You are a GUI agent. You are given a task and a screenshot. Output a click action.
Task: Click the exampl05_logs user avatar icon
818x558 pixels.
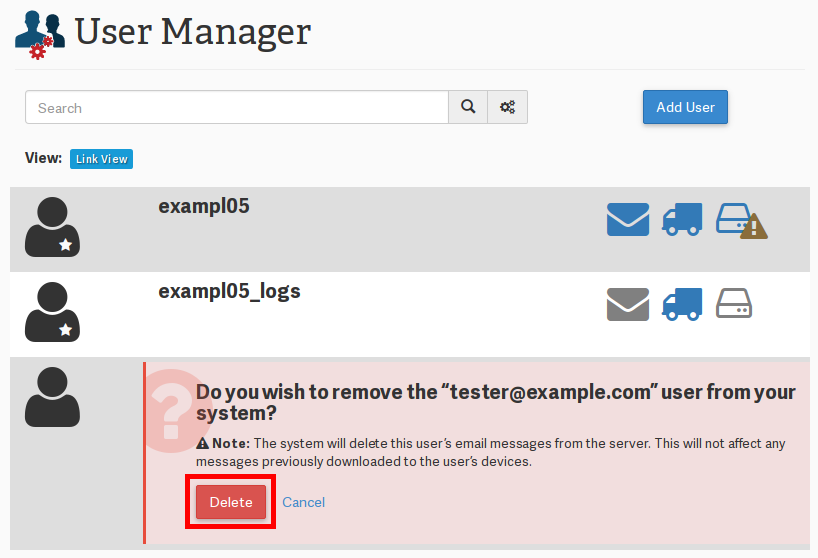click(52, 312)
